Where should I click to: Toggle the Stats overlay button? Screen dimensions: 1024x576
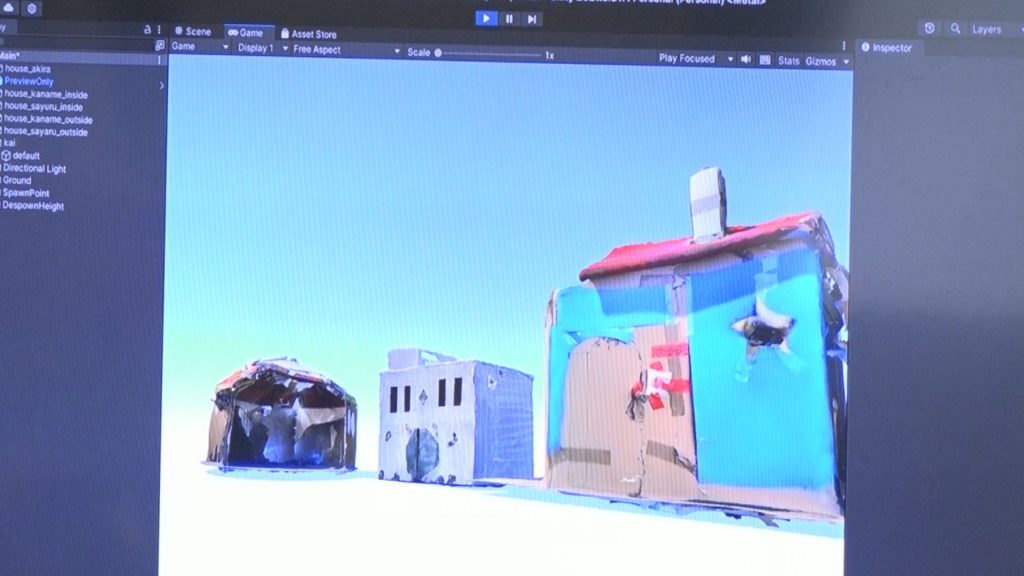[x=788, y=61]
